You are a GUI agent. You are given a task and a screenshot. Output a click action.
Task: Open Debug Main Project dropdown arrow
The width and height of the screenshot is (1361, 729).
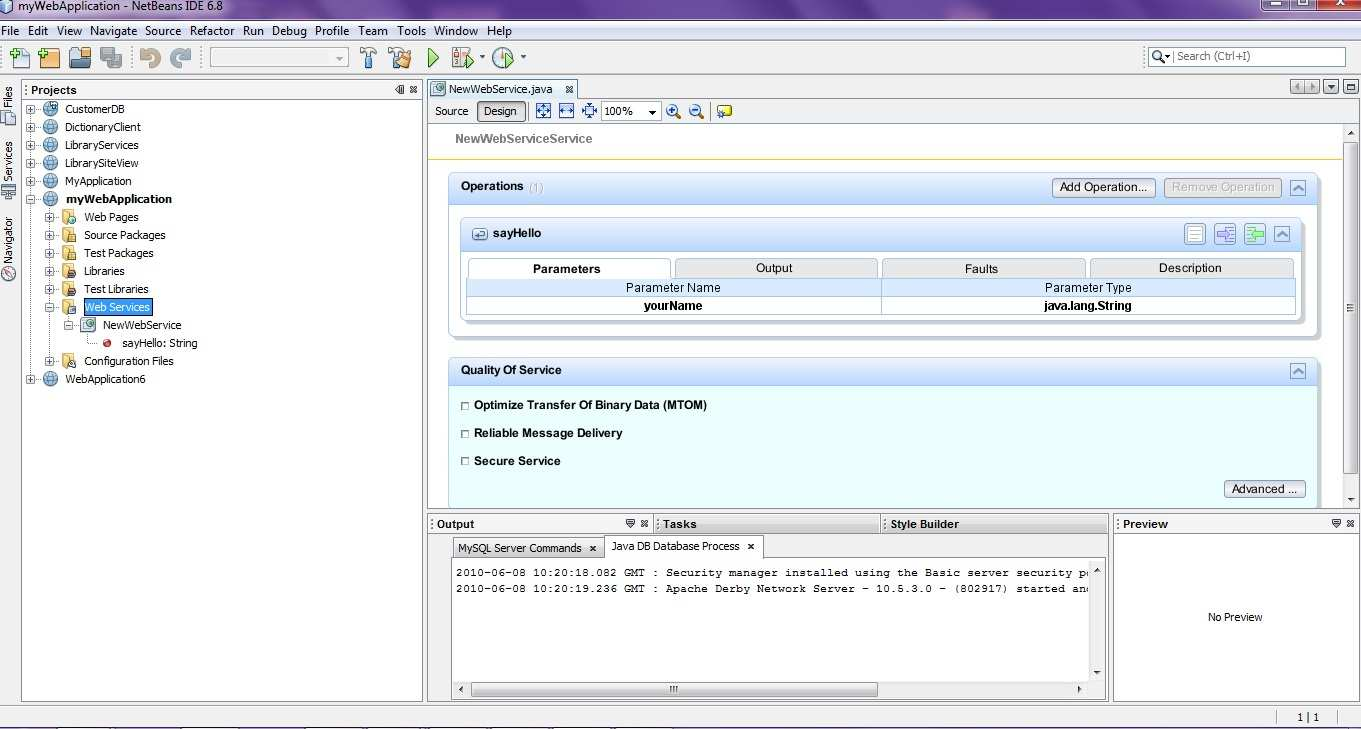[482, 58]
